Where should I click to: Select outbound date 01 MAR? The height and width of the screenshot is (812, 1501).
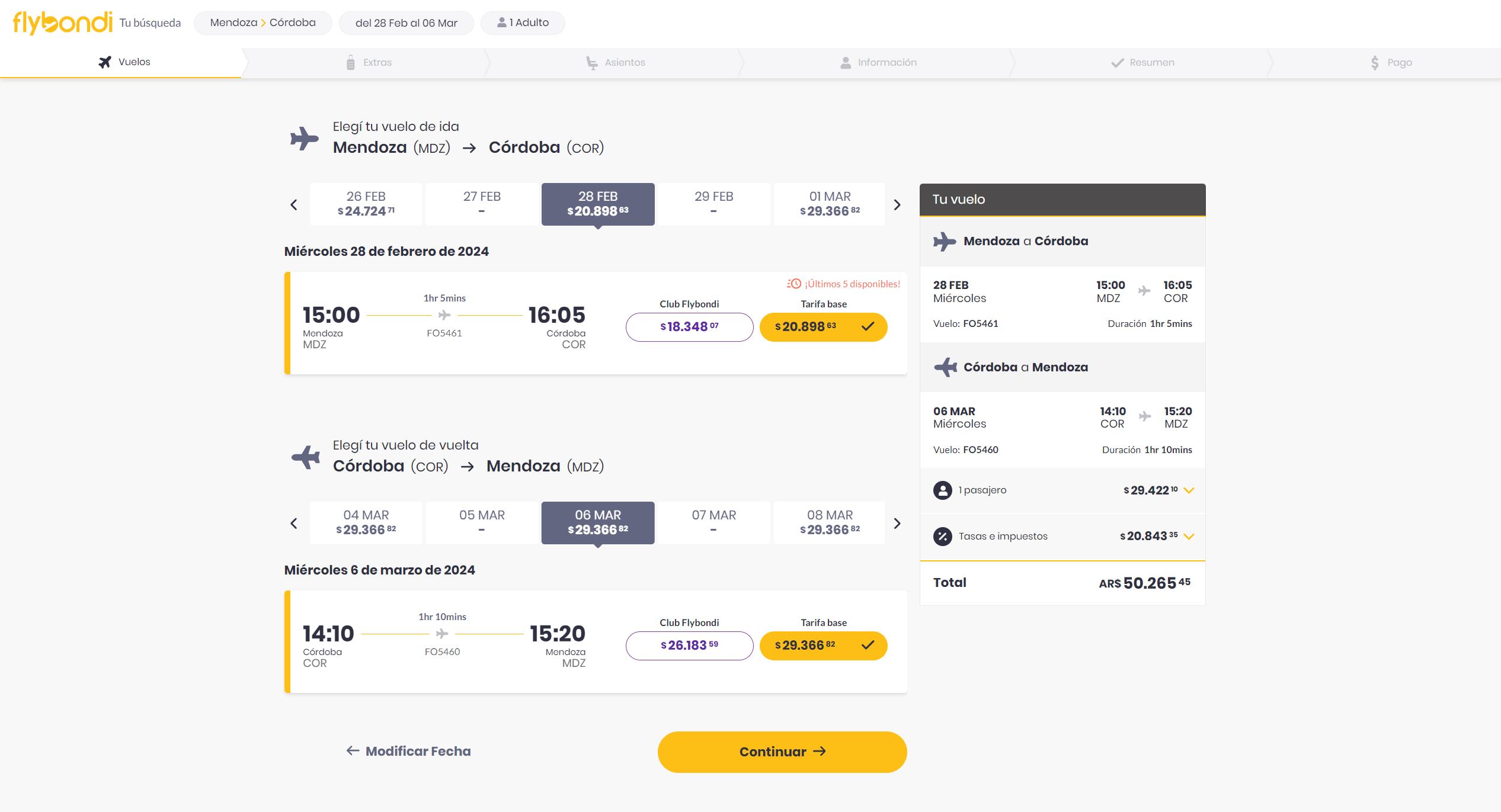pyautogui.click(x=830, y=204)
